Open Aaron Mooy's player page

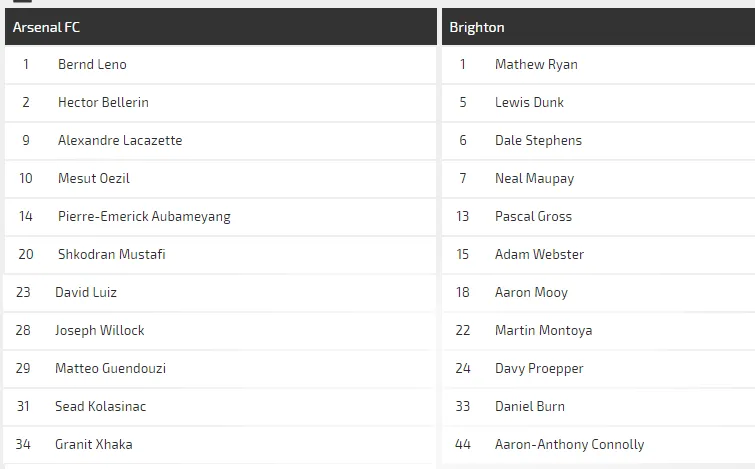[531, 293]
